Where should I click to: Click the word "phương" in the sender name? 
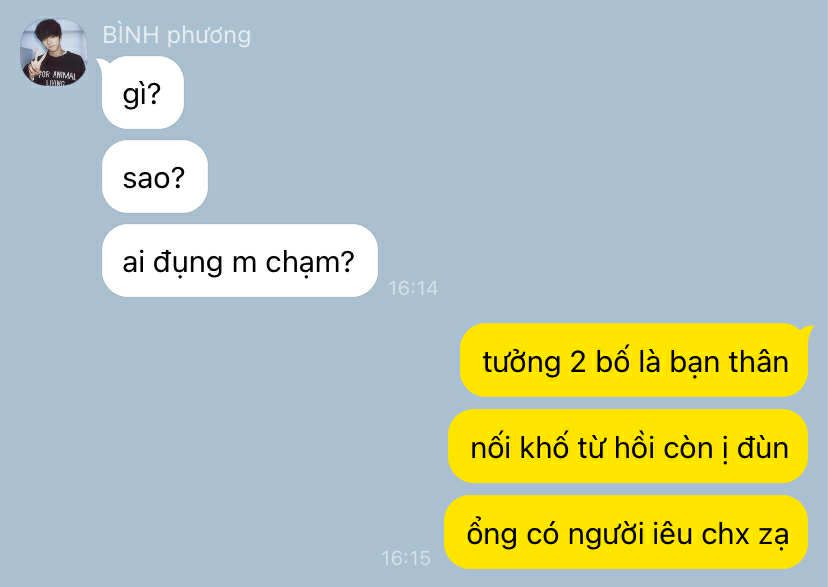[x=209, y=36]
